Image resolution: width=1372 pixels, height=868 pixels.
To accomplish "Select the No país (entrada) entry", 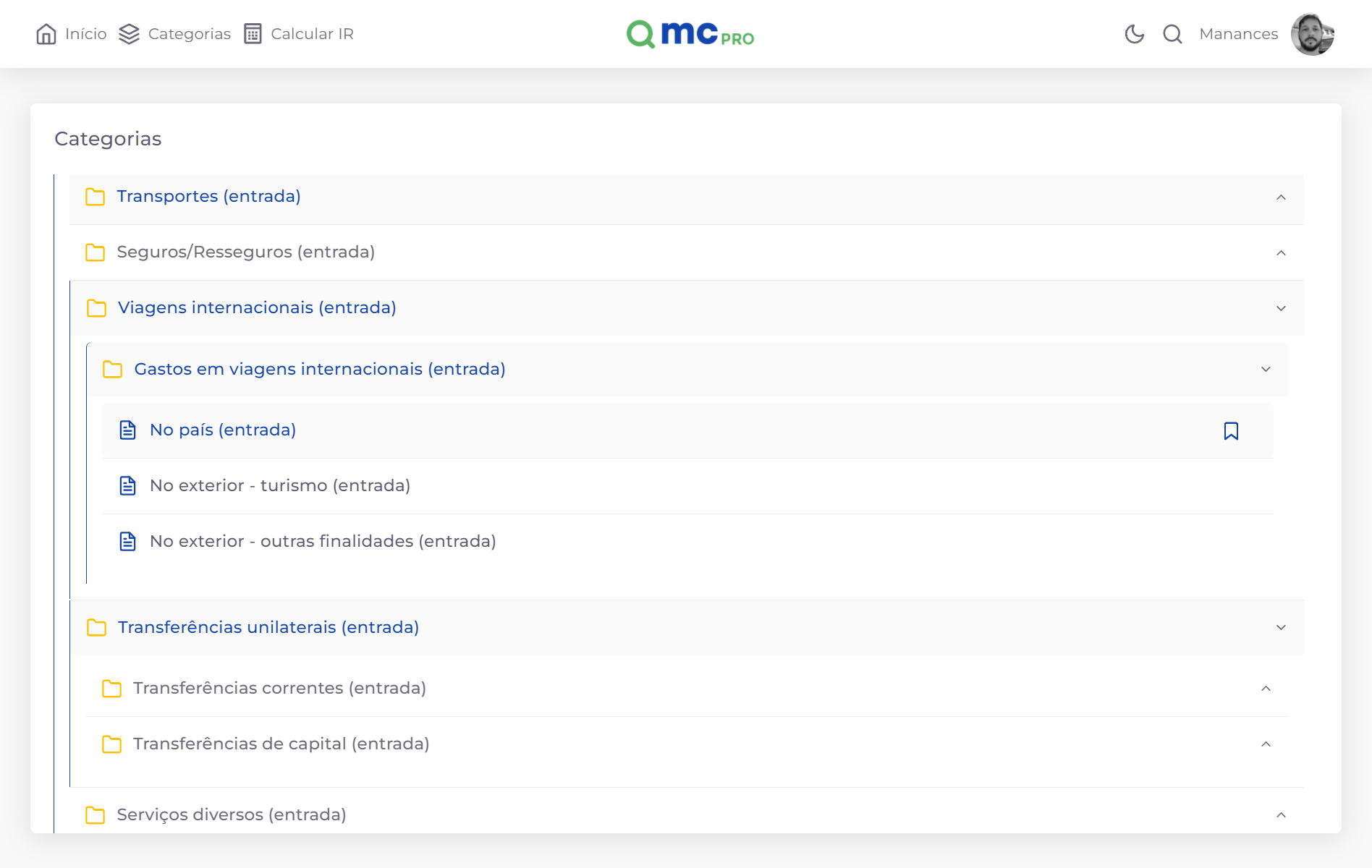I will click(x=222, y=430).
